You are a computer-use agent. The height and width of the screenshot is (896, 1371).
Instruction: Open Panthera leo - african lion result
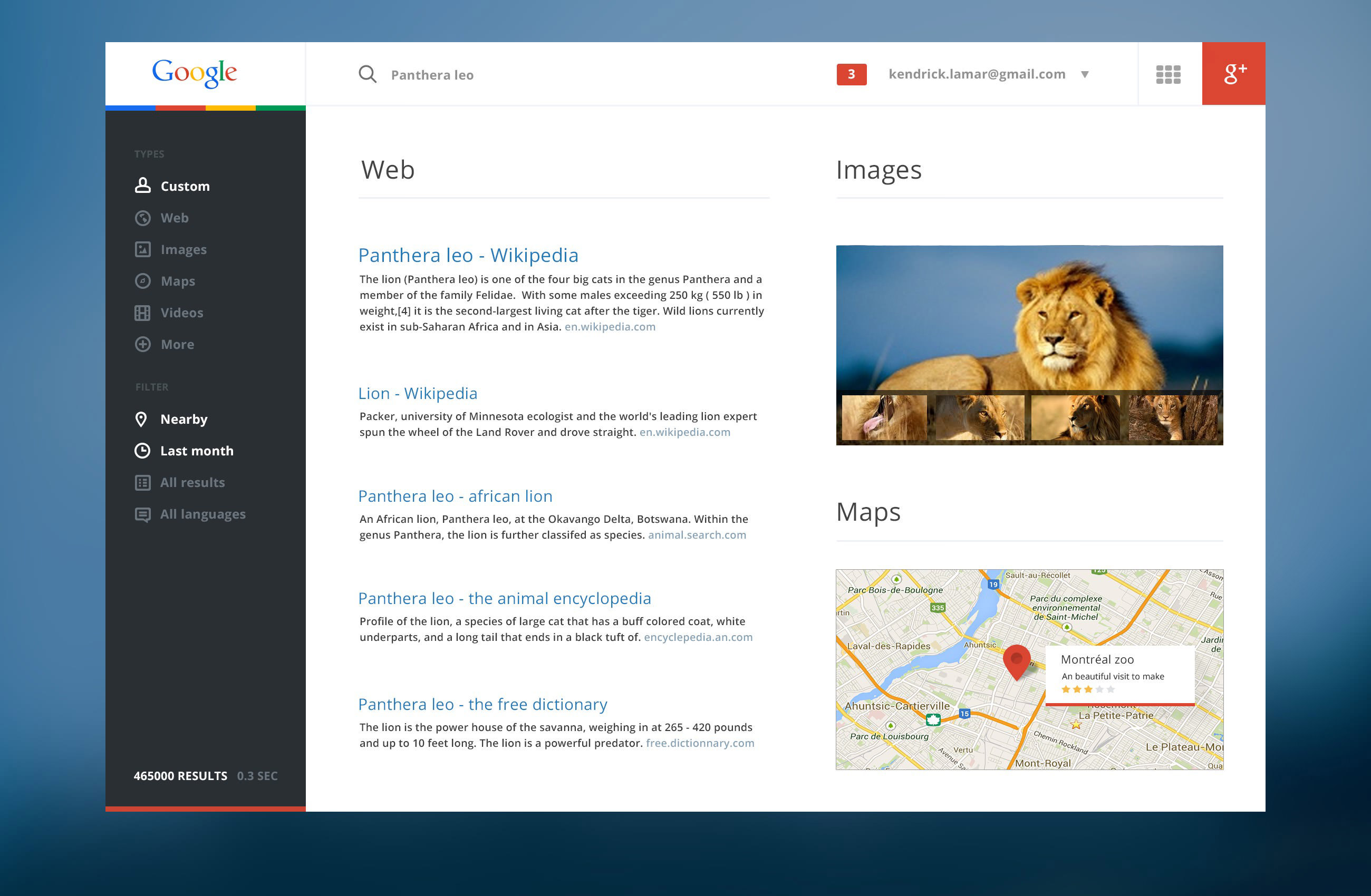[x=455, y=496]
